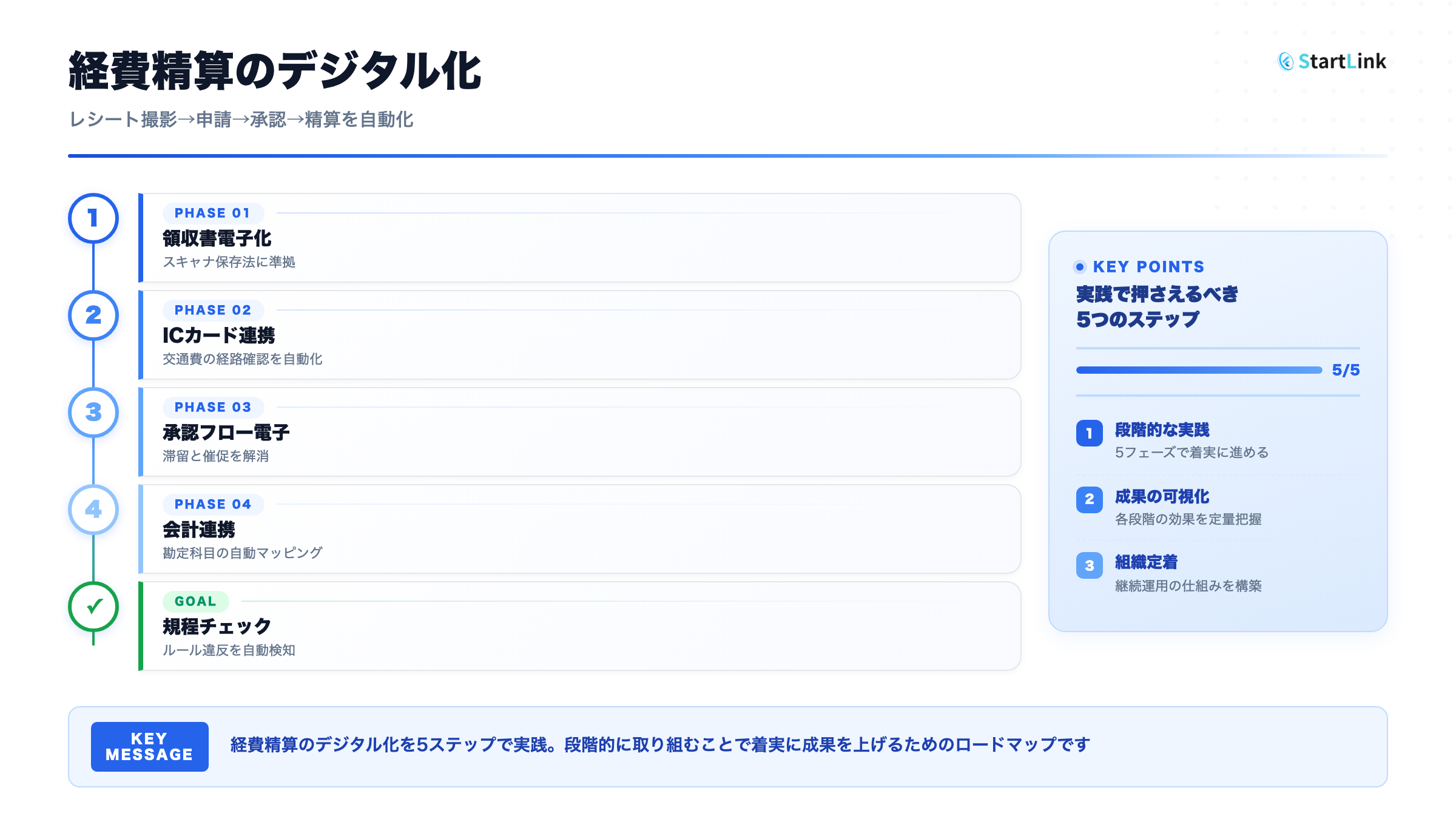Click key point number 2 badge

click(x=1089, y=499)
